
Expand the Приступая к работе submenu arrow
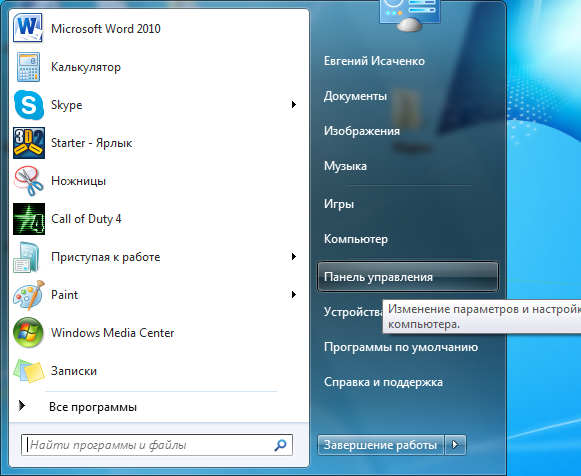(x=294, y=257)
